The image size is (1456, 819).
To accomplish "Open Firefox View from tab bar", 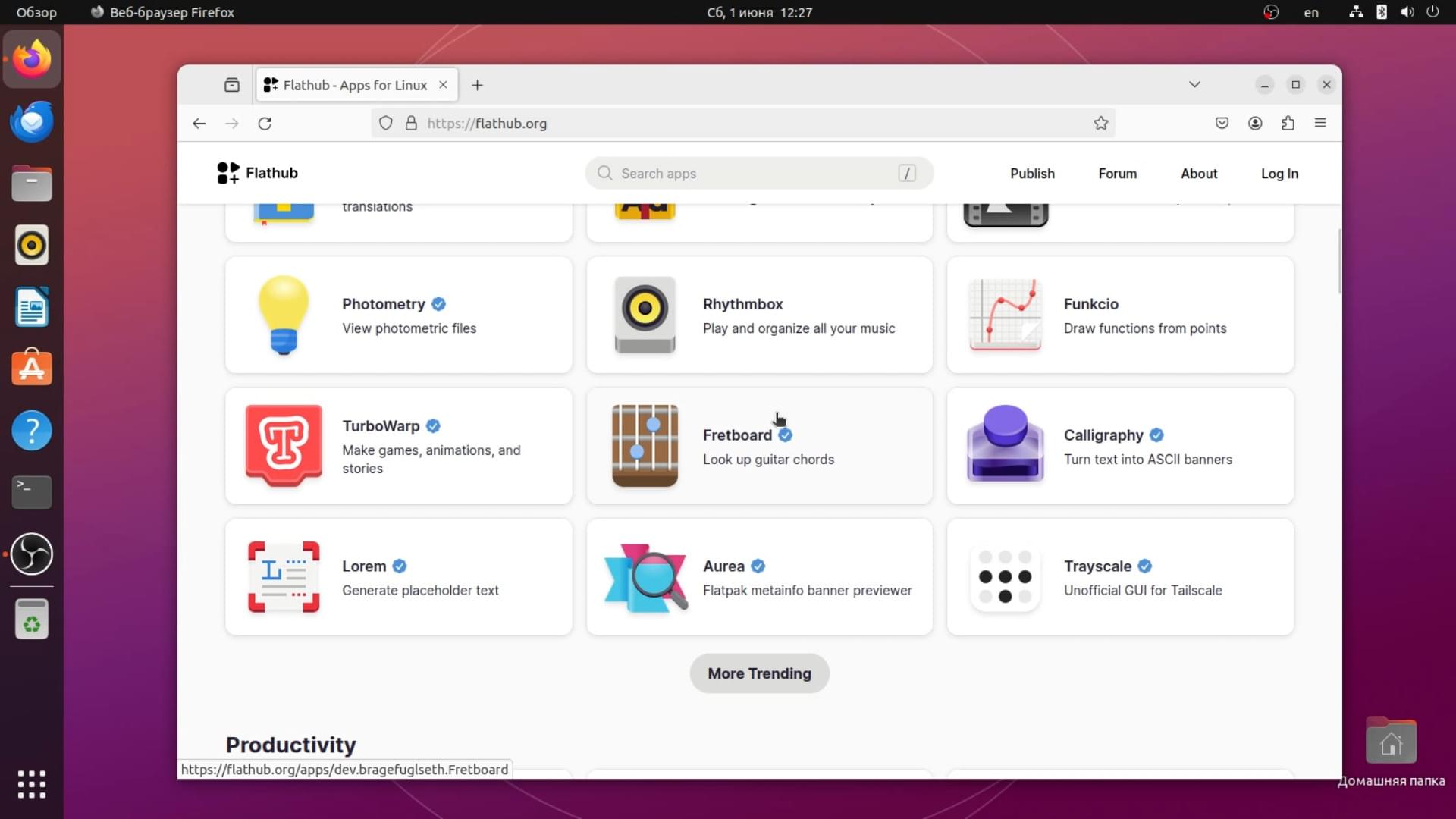I will point(232,85).
